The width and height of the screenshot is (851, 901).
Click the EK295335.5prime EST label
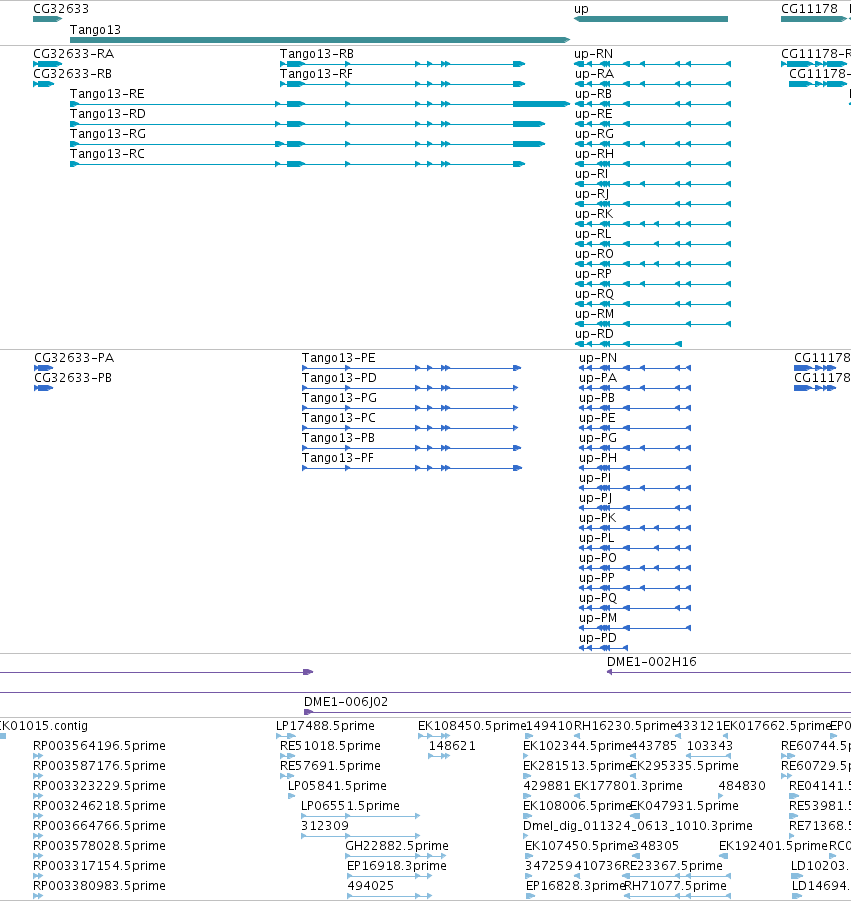(684, 765)
